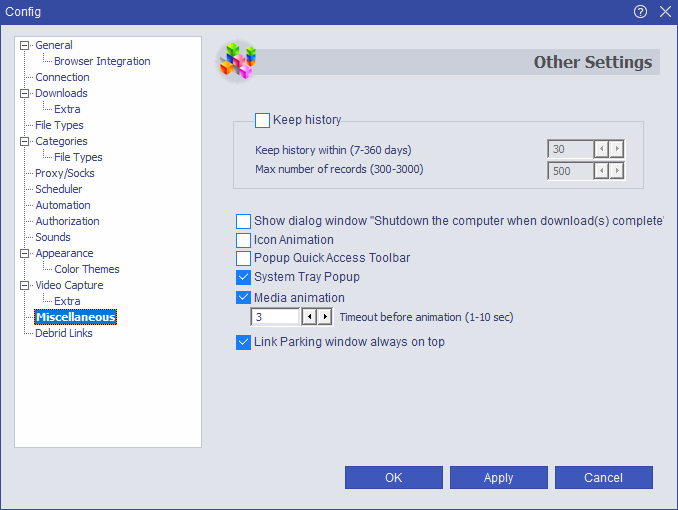Close the Config dialog window
Screen dimensions: 678x510
[665, 11]
